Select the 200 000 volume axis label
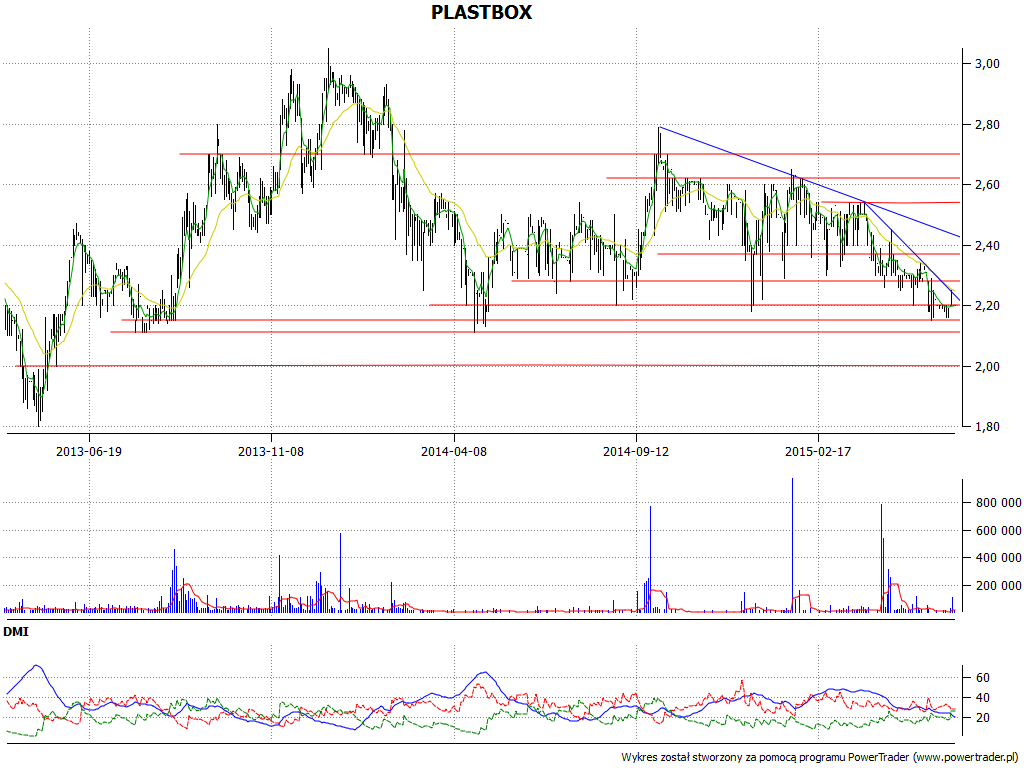Screen dimensions: 1024x768 [x=999, y=586]
